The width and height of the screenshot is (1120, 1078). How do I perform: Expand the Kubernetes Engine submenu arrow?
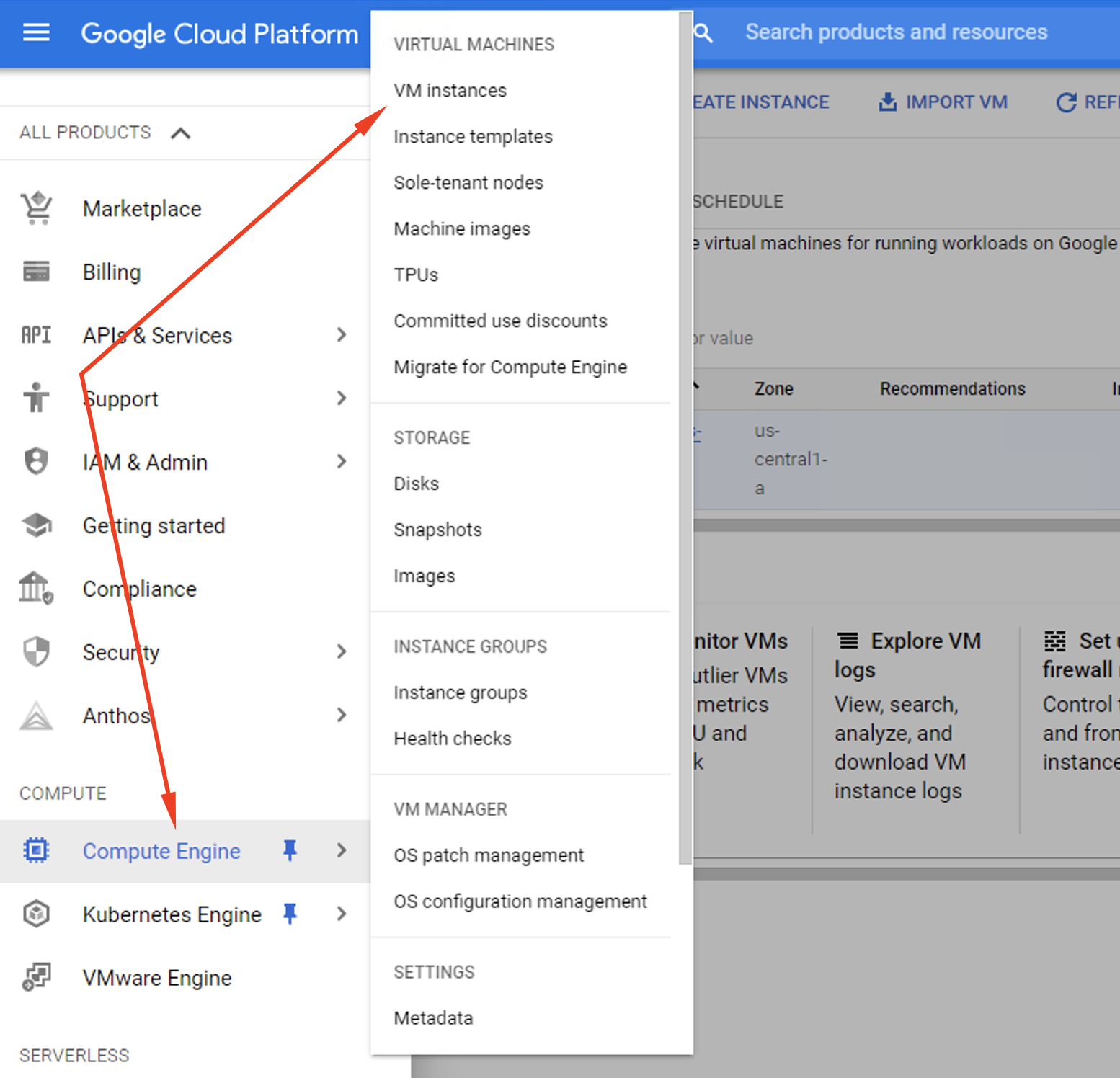pyautogui.click(x=342, y=914)
